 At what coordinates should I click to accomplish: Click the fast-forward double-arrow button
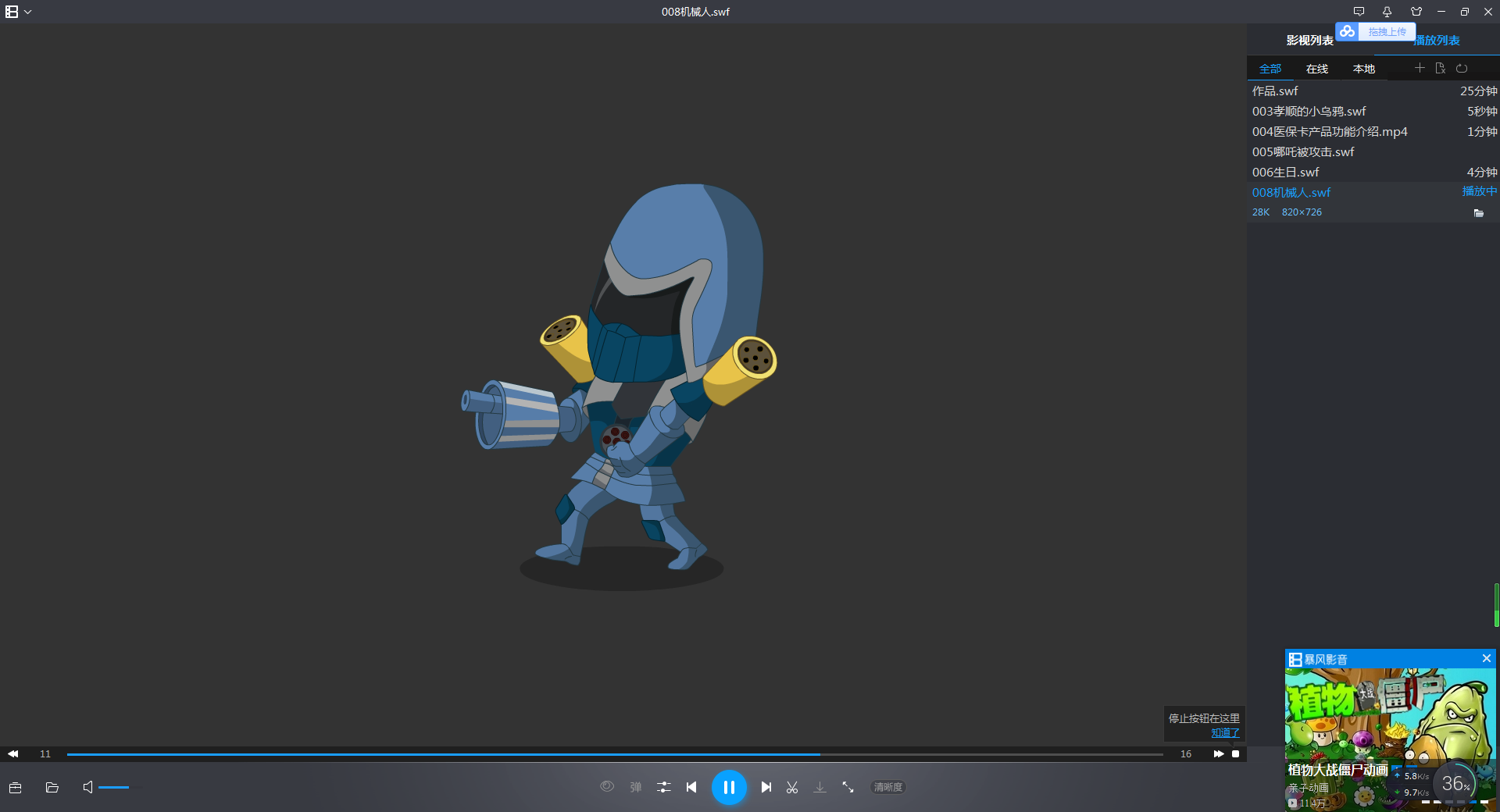coord(1219,753)
